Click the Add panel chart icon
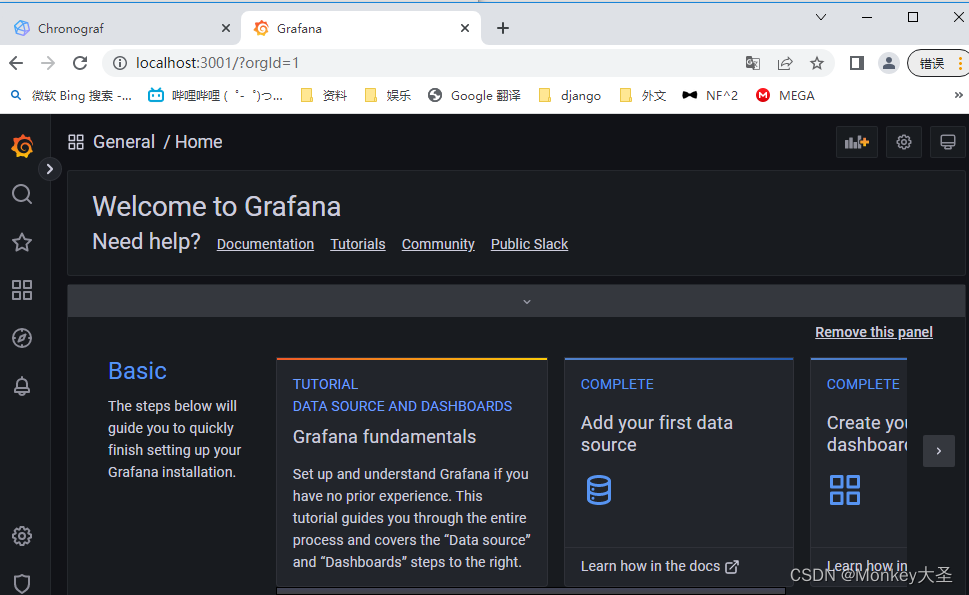The height and width of the screenshot is (595, 969). tap(857, 142)
